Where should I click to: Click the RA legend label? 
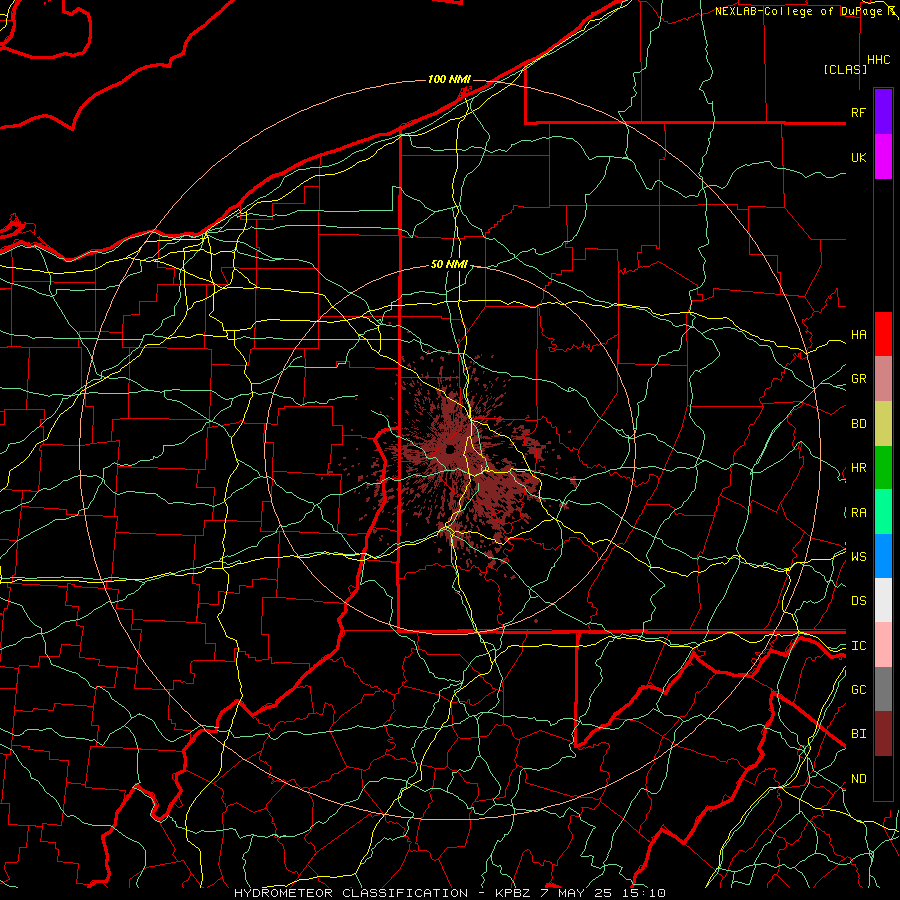(x=858, y=513)
